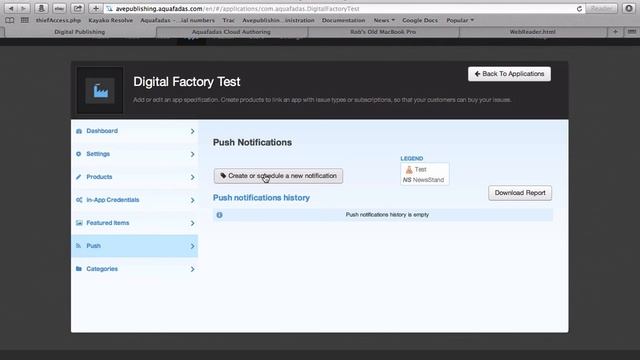Click the Test flask legend icon
This screenshot has width=640, height=360.
[x=409, y=169]
